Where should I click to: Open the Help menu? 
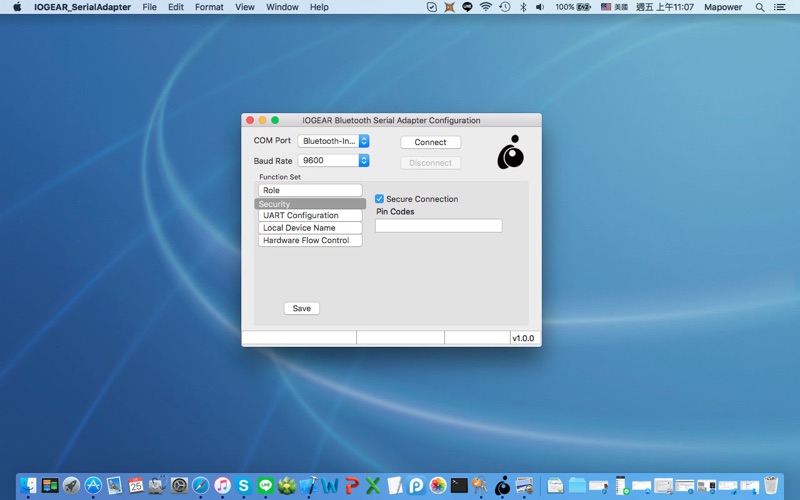tap(319, 7)
